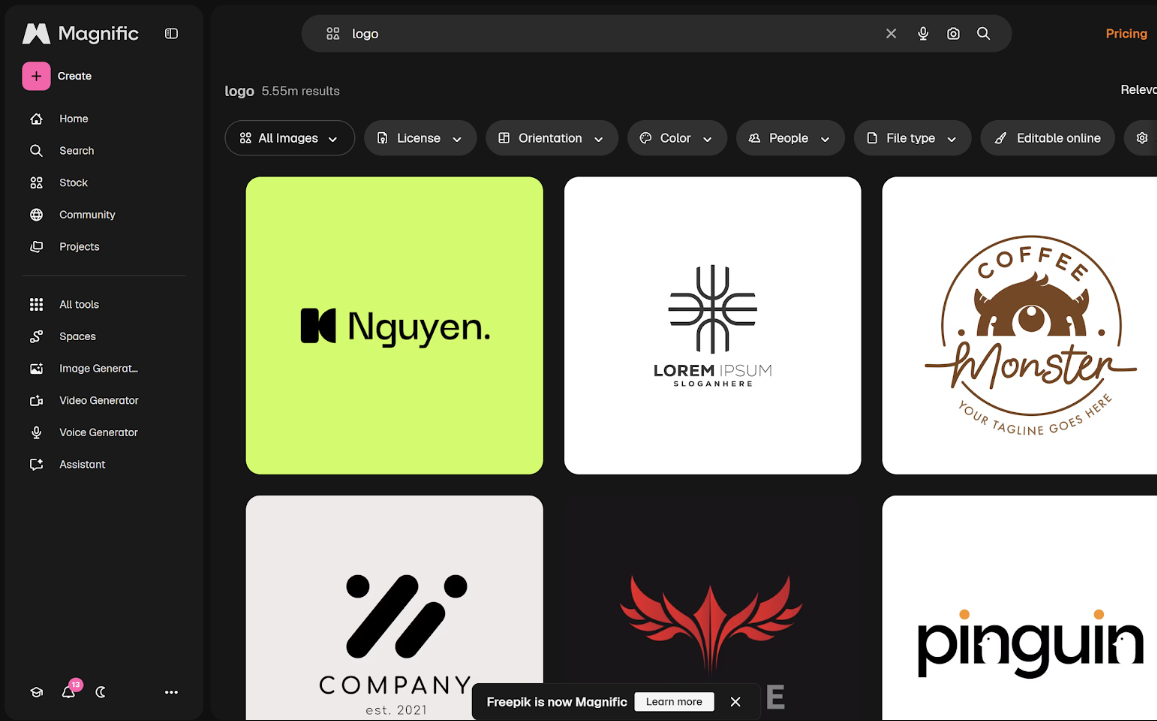The width and height of the screenshot is (1157, 721).
Task: Select Video Generator in sidebar
Action: (x=98, y=400)
